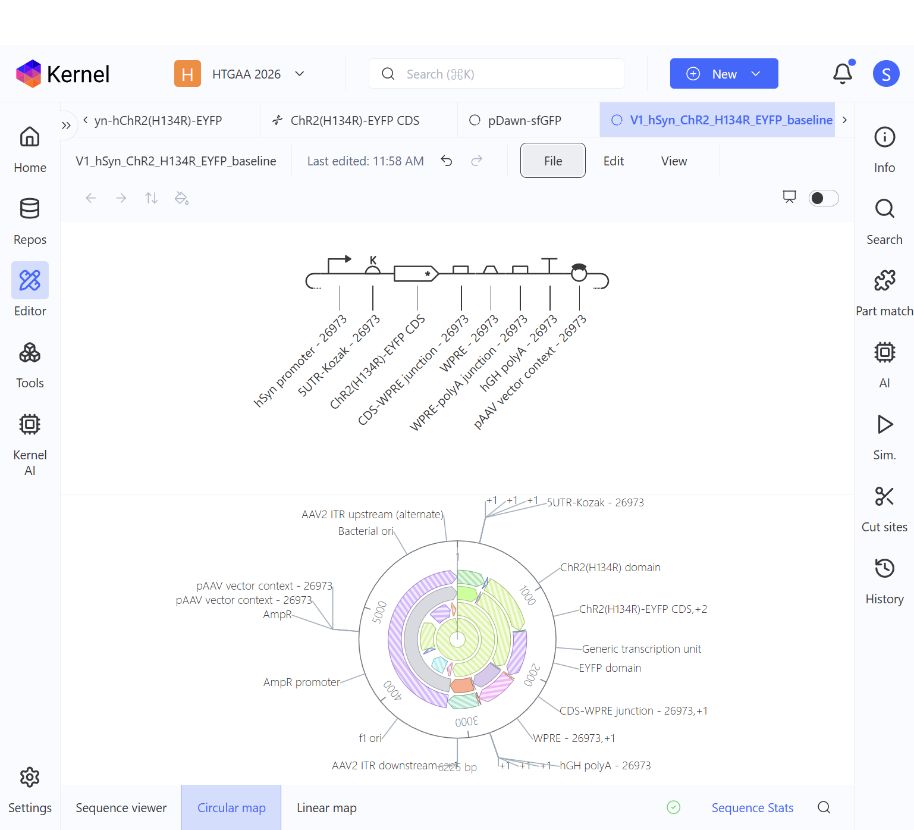Click the presentation screen icon
This screenshot has height=830, width=914.
click(x=789, y=197)
